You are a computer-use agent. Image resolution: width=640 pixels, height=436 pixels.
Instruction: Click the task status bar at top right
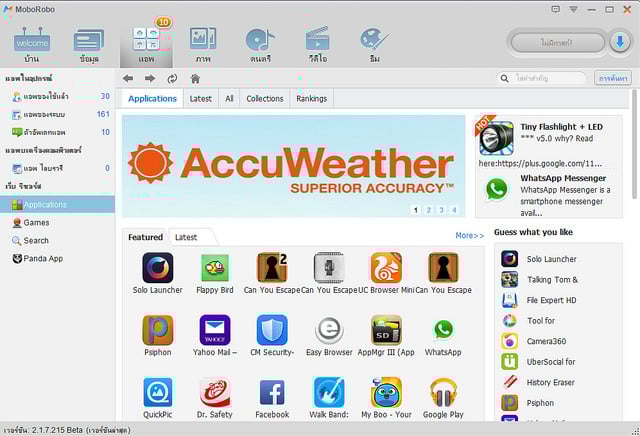pyautogui.click(x=557, y=42)
